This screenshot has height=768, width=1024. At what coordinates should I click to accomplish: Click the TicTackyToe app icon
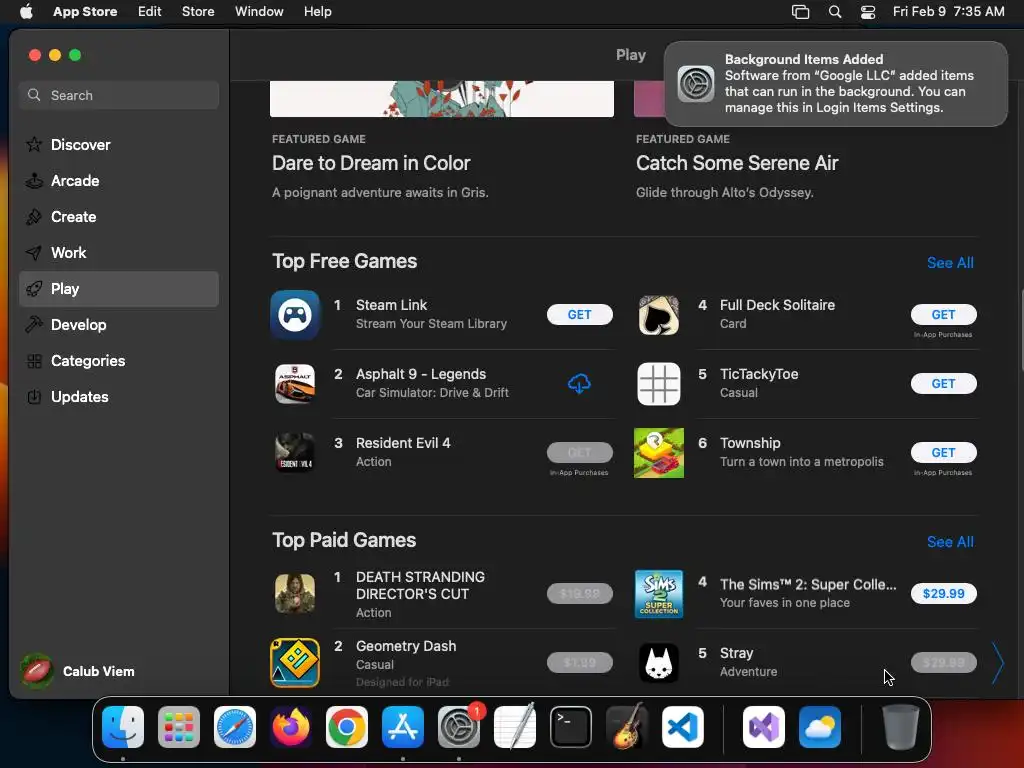coord(658,384)
